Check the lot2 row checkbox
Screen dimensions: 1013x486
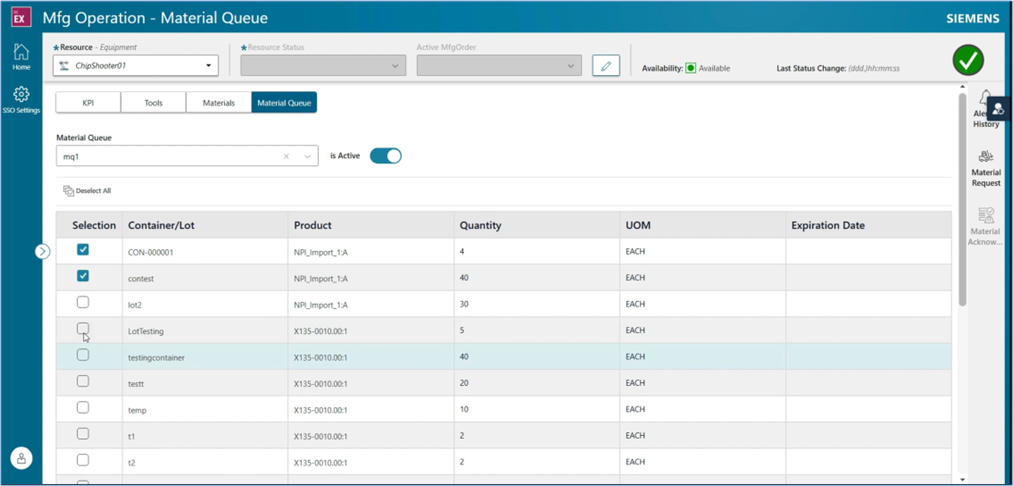83,302
